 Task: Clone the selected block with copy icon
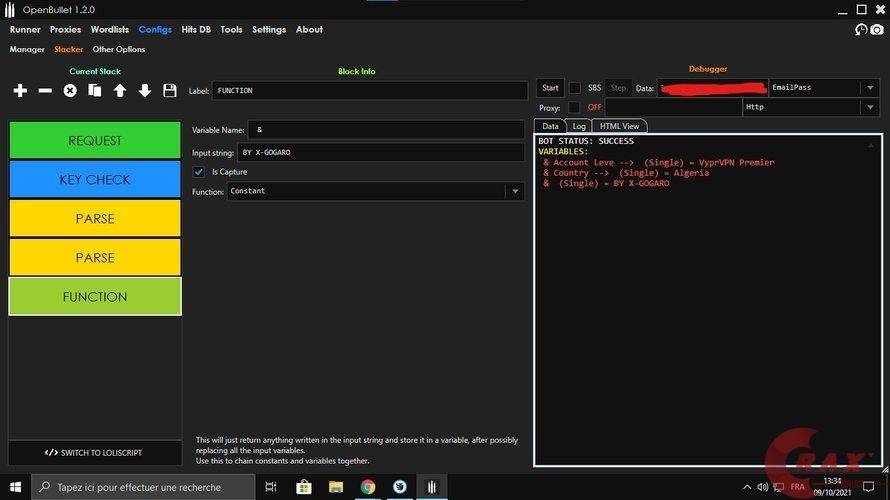(x=95, y=91)
